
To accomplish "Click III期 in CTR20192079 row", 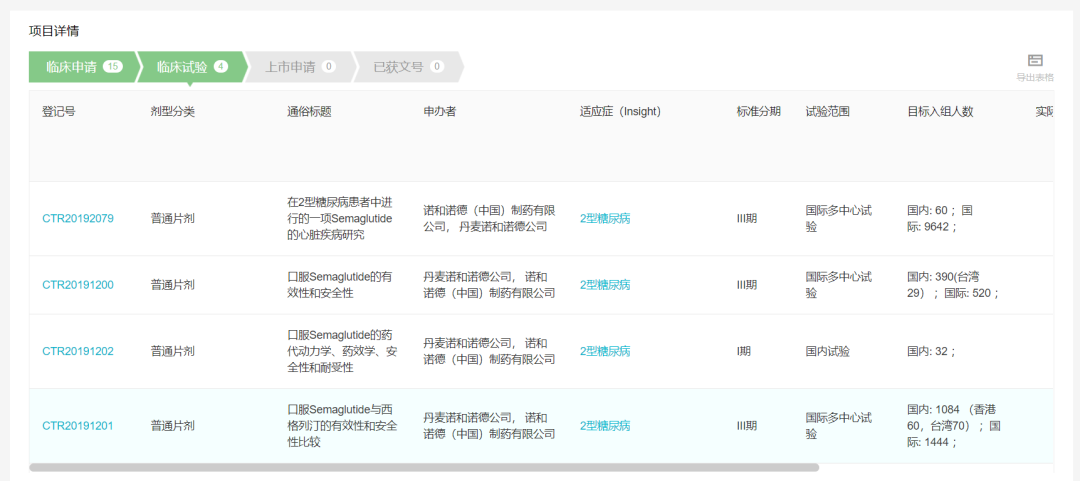I will (x=747, y=218).
